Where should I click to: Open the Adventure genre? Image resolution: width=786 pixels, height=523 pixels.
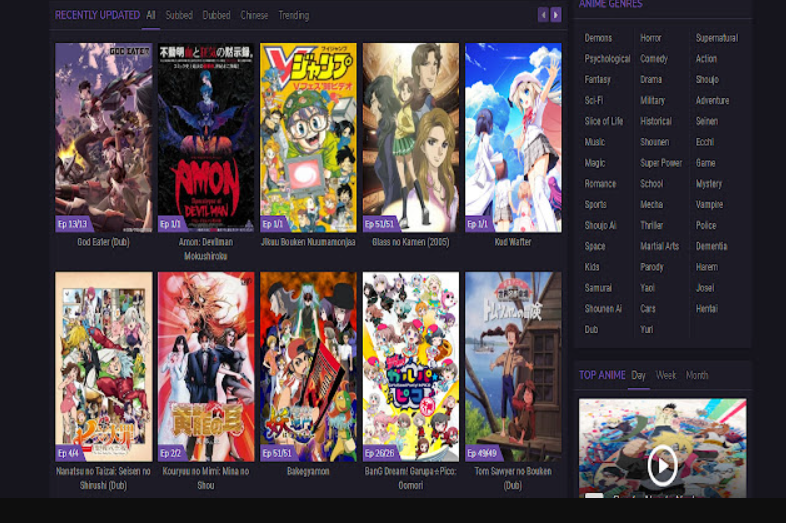[712, 101]
